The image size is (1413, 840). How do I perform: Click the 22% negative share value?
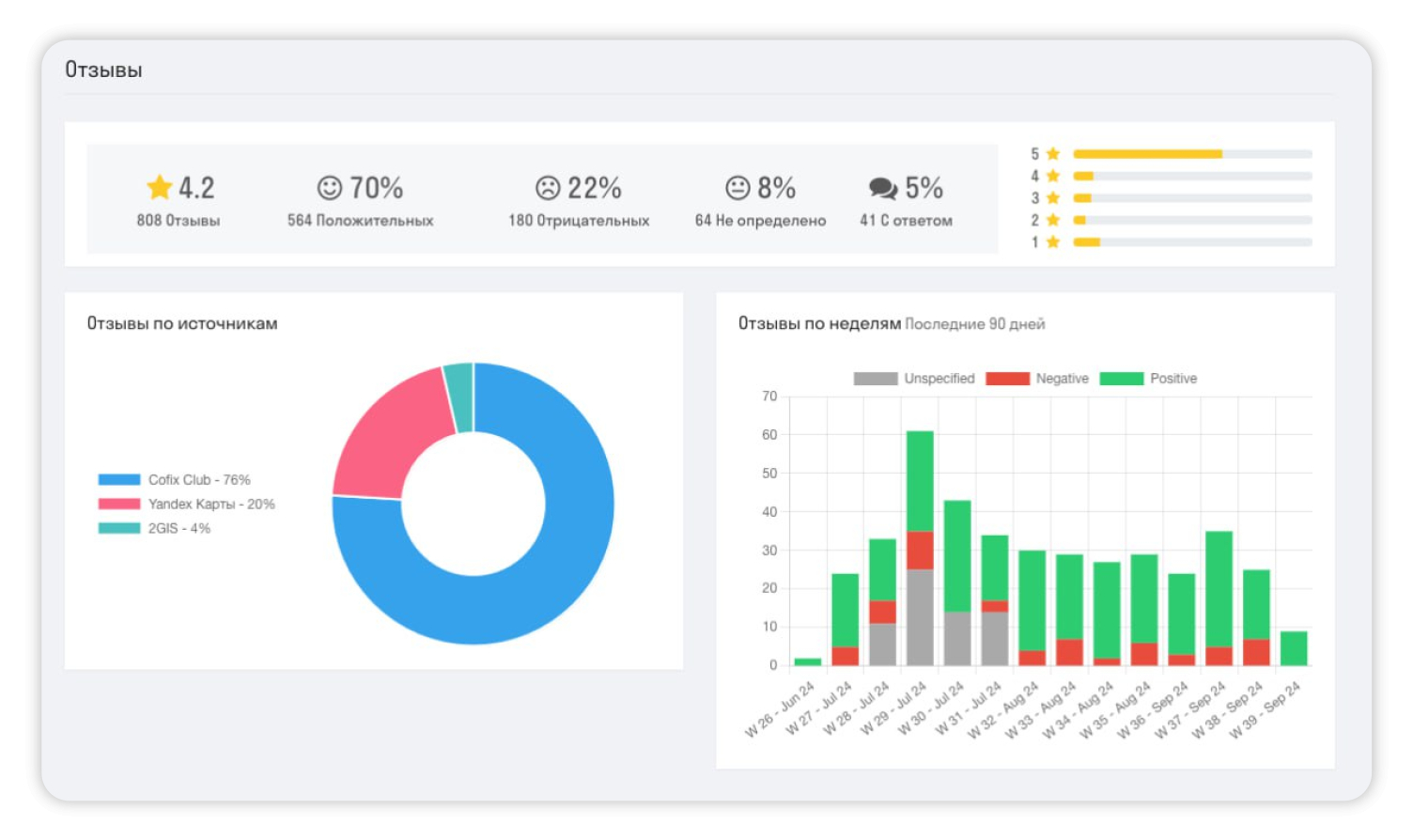pyautogui.click(x=595, y=188)
